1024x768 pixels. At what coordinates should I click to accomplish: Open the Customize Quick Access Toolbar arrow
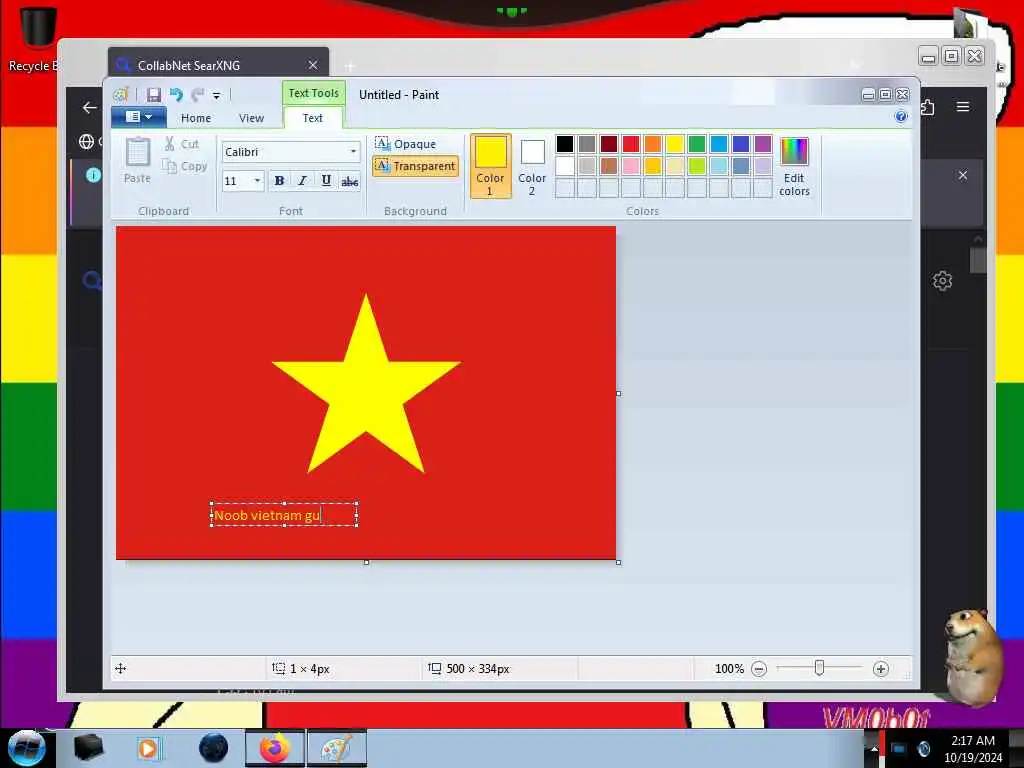pyautogui.click(x=216, y=95)
